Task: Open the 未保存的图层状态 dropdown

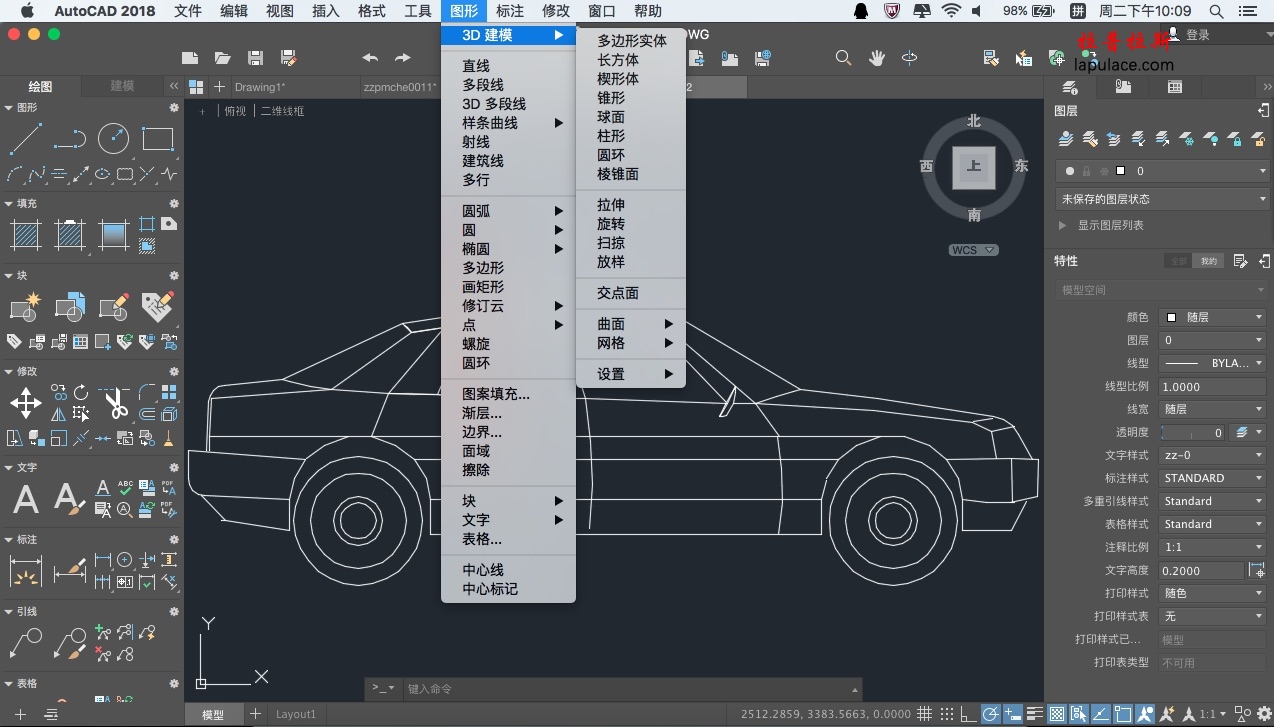Action: coord(1163,199)
